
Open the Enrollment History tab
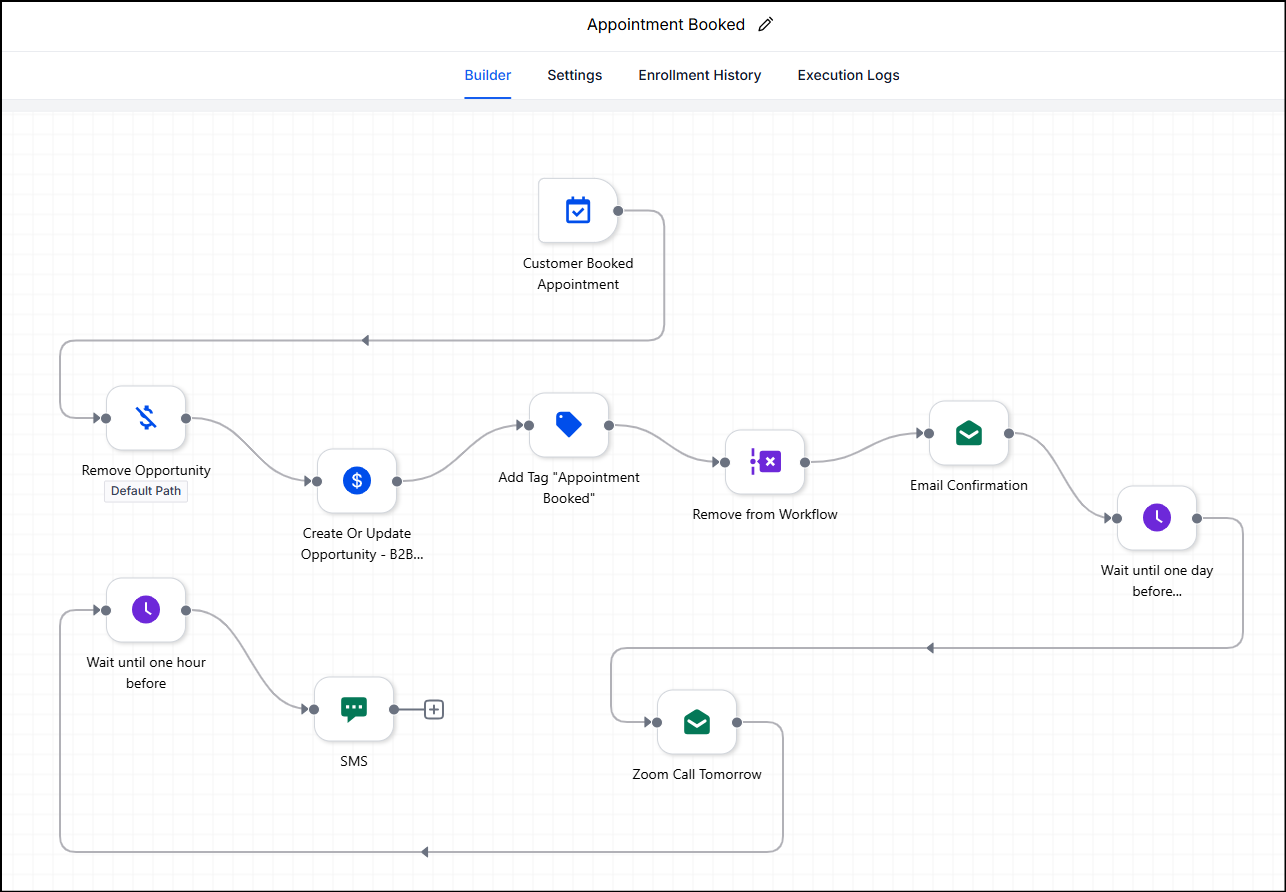coord(700,75)
